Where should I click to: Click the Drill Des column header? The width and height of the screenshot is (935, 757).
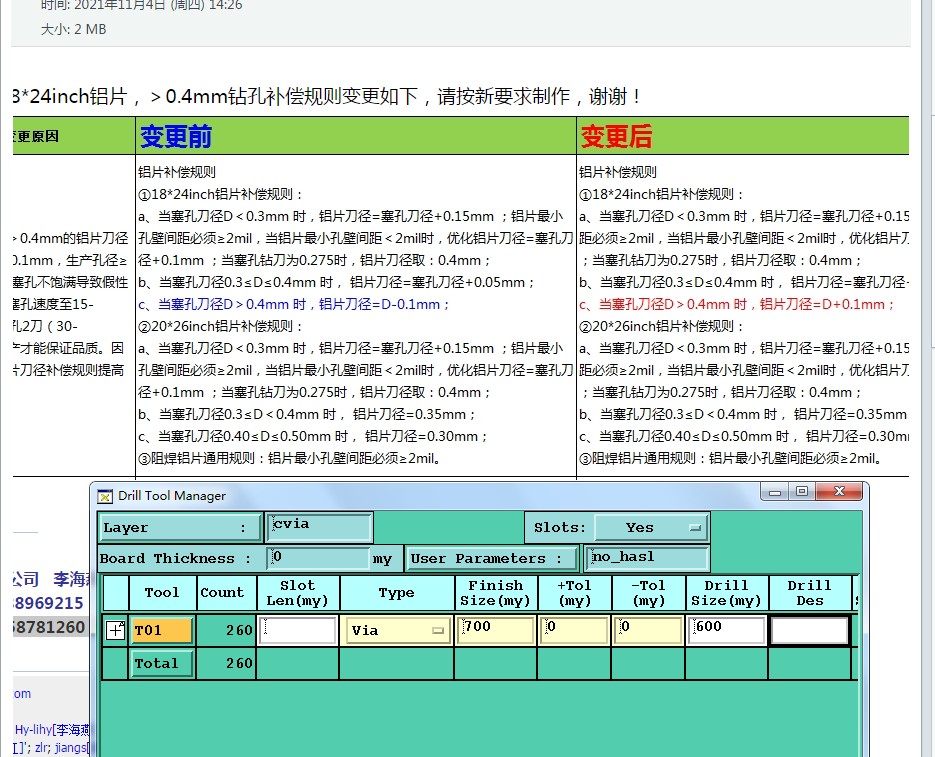pyautogui.click(x=810, y=593)
